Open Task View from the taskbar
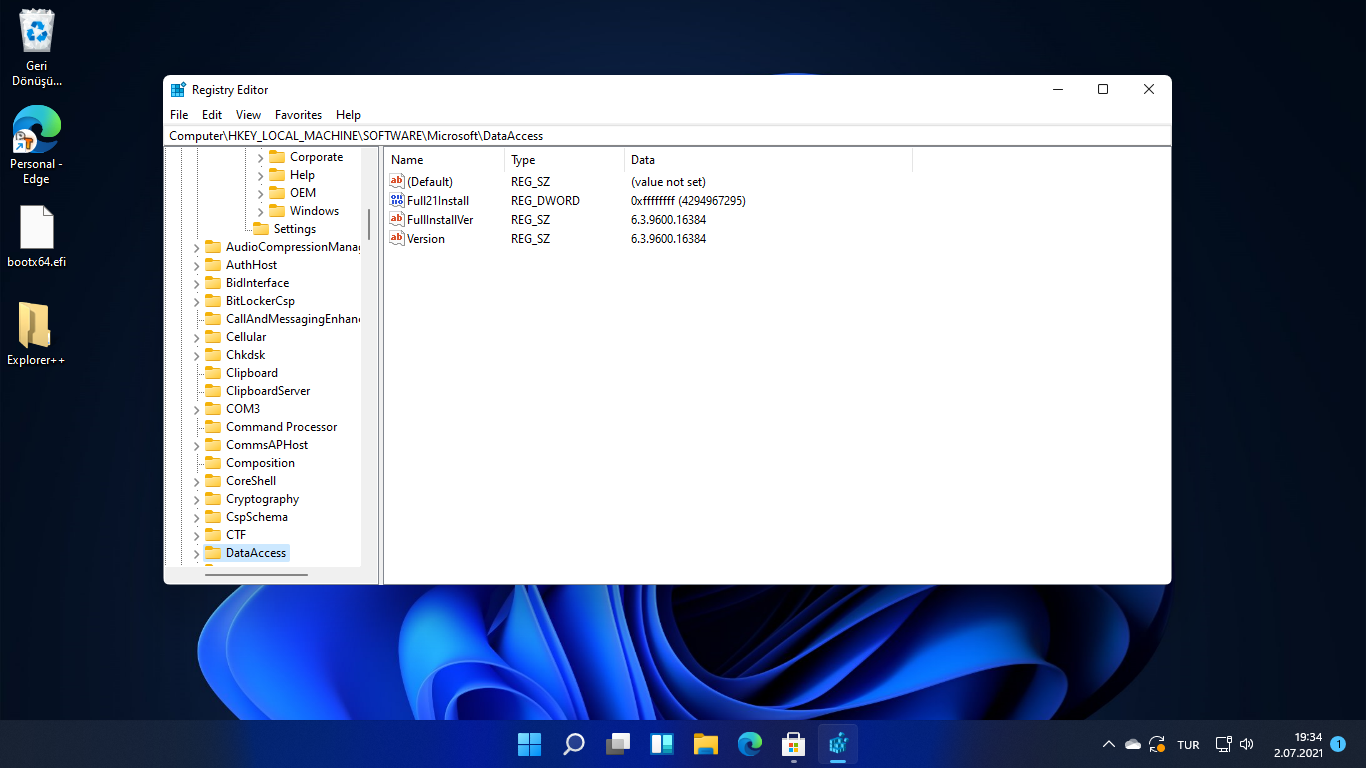Image resolution: width=1366 pixels, height=768 pixels. (x=618, y=744)
